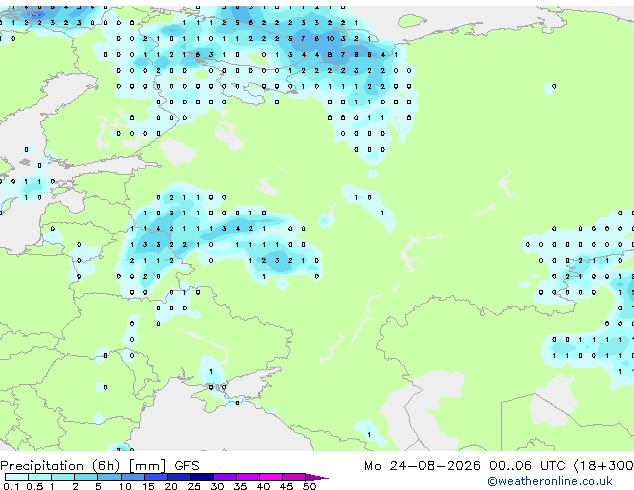Select the 1–2 mm legend color swatch
This screenshot has height=490, width=634.
point(63,477)
